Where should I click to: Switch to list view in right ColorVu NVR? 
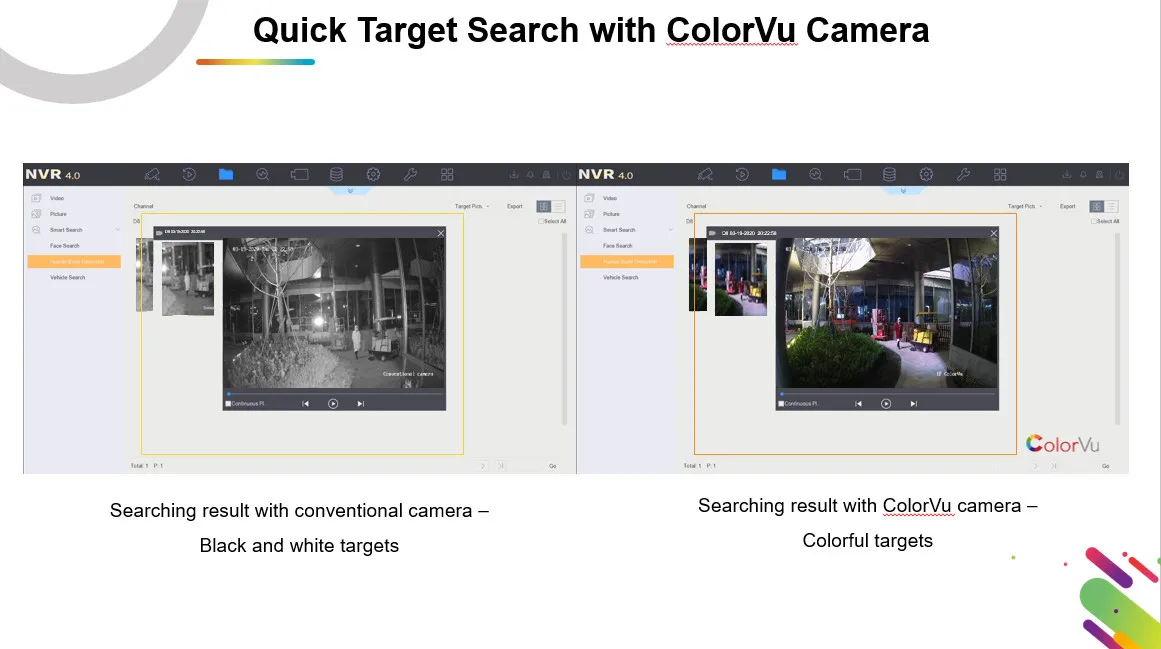pyautogui.click(x=1111, y=206)
